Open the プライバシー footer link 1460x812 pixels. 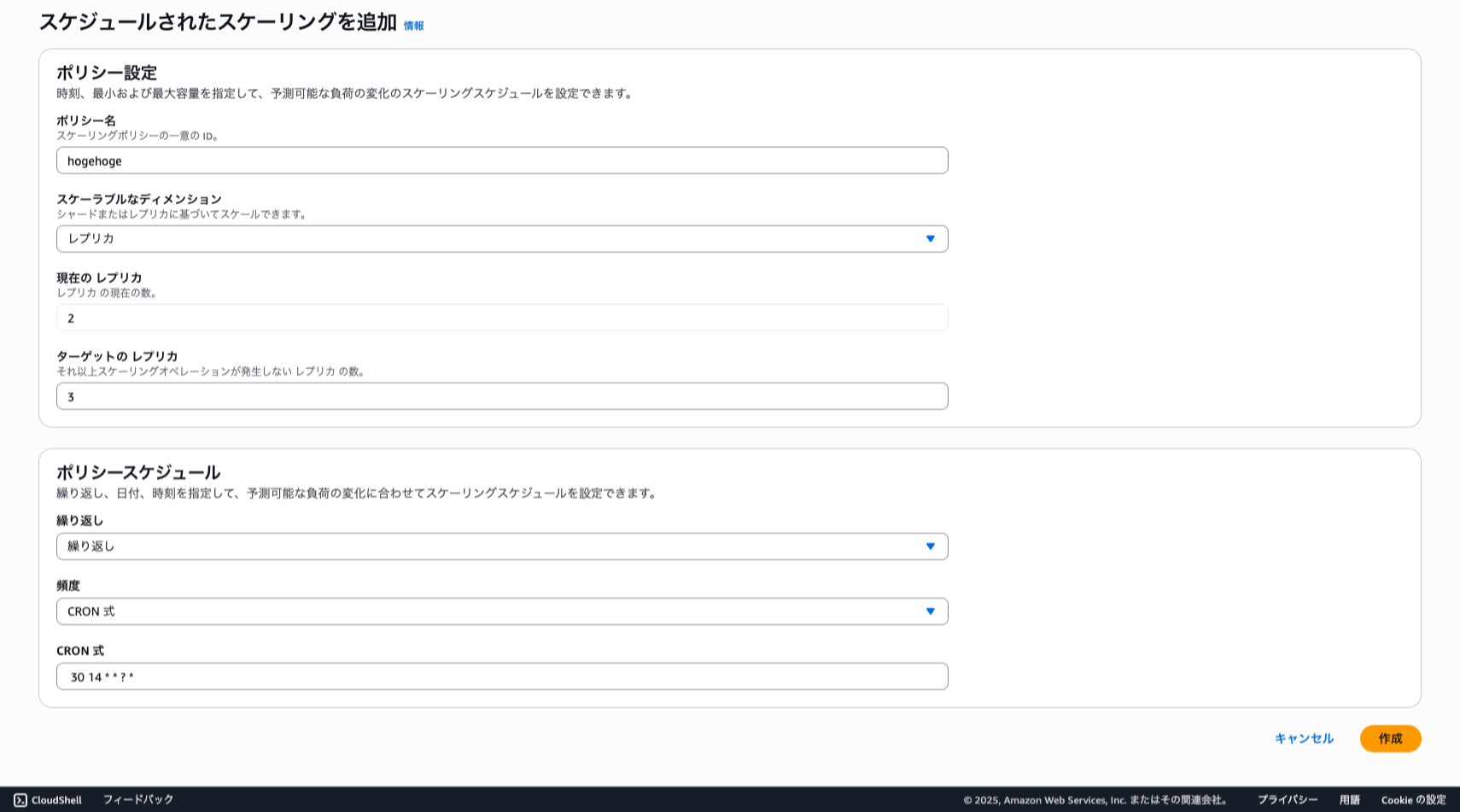coord(1288,800)
